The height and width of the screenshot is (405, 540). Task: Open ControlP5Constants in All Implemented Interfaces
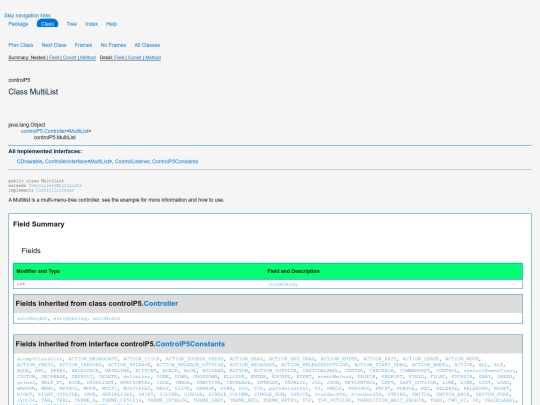pyautogui.click(x=175, y=162)
